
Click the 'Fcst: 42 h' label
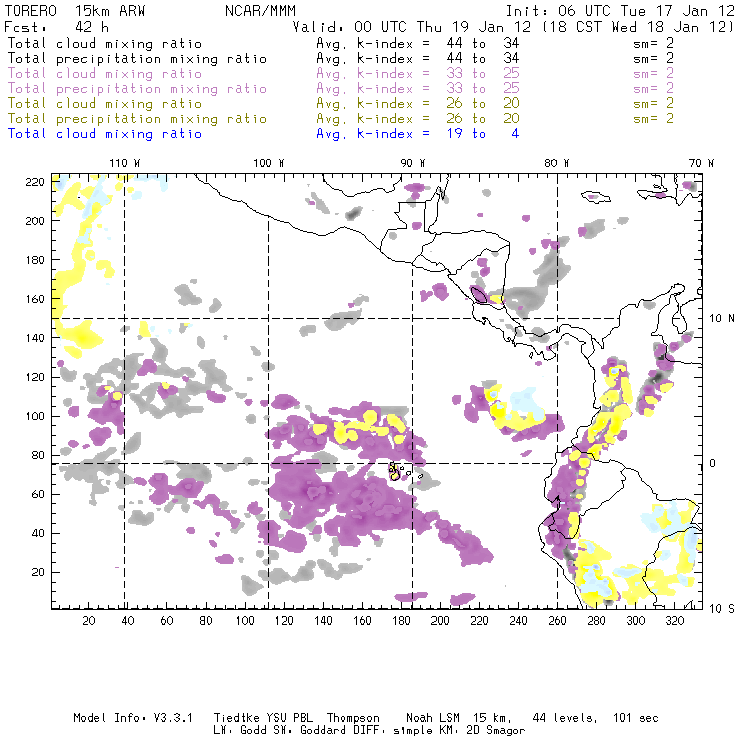(x=56, y=27)
